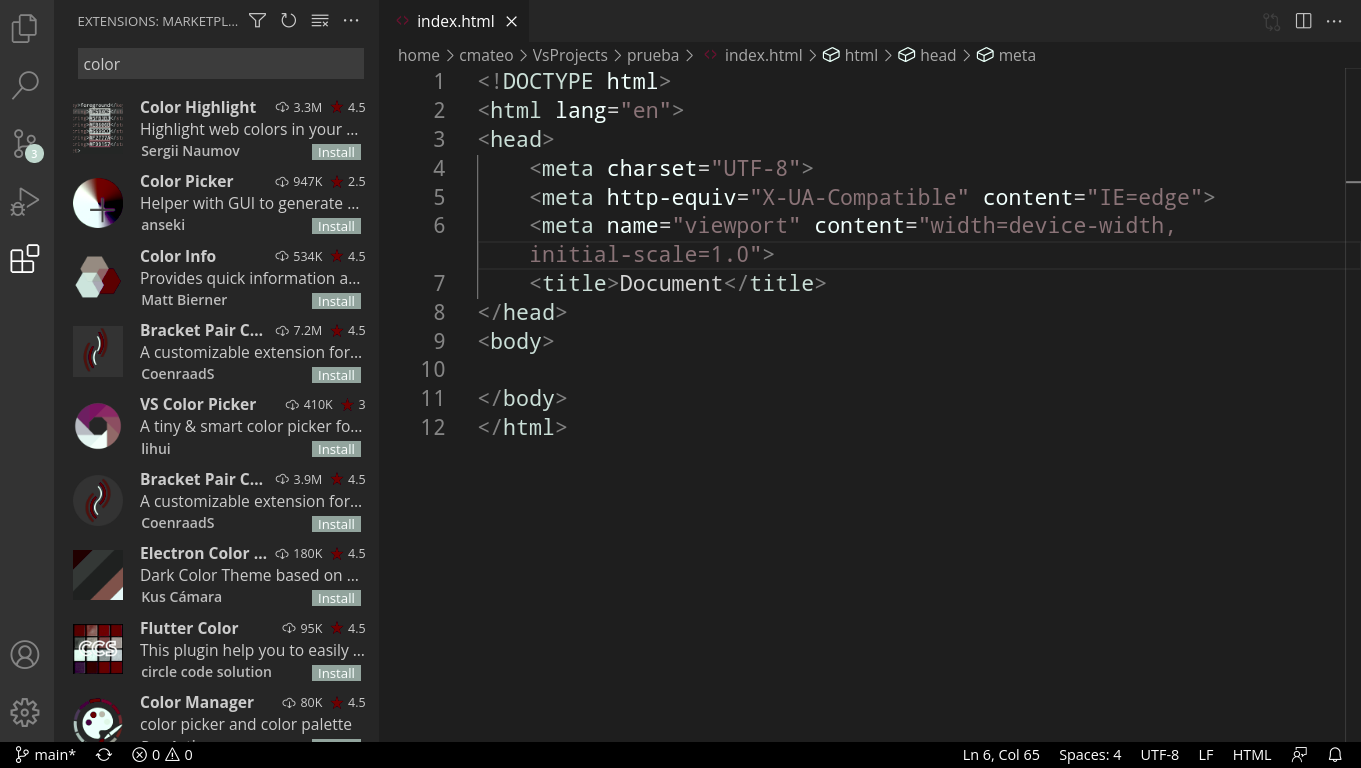Install the Color Info extension
This screenshot has height=768, width=1361.
(336, 301)
